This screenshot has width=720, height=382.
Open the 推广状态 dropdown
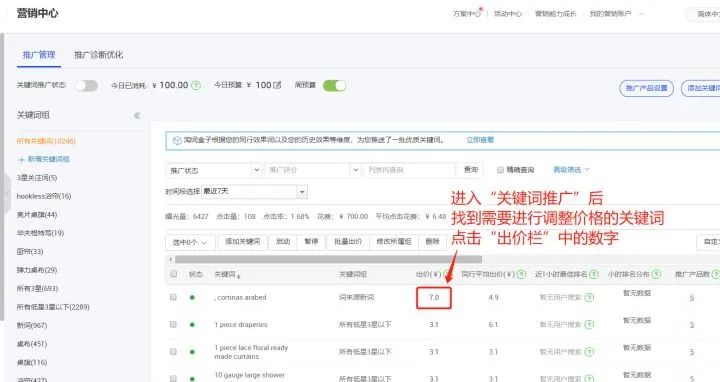click(214, 170)
